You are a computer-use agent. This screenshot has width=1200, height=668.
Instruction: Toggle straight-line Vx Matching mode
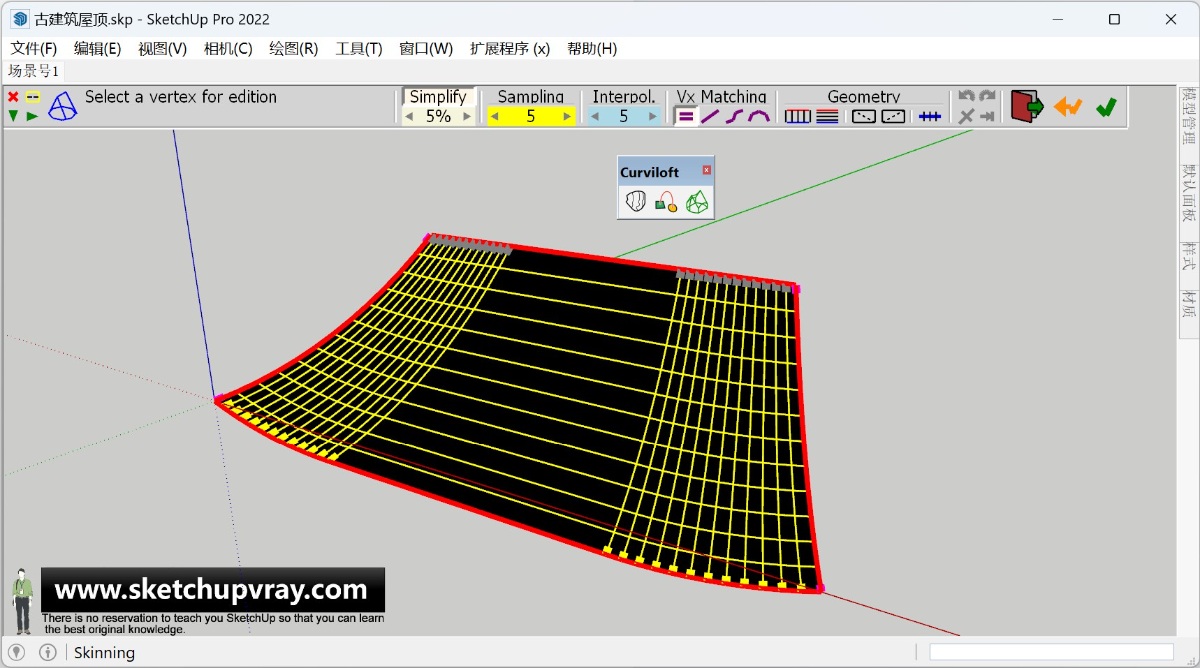pyautogui.click(x=711, y=114)
